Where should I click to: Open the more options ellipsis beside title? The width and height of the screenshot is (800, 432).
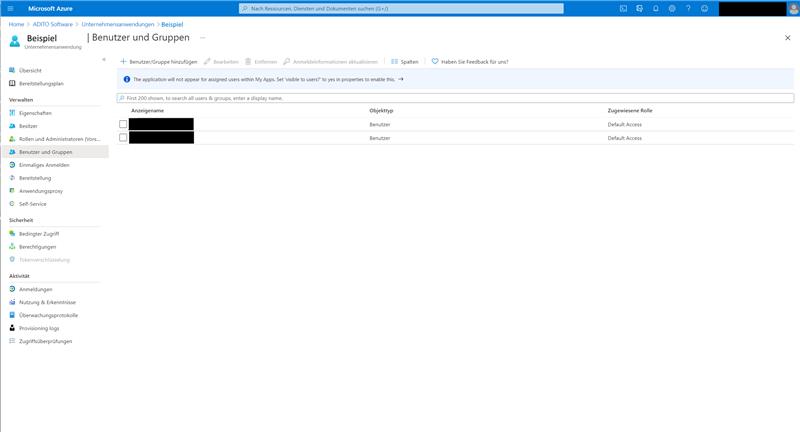pos(203,38)
